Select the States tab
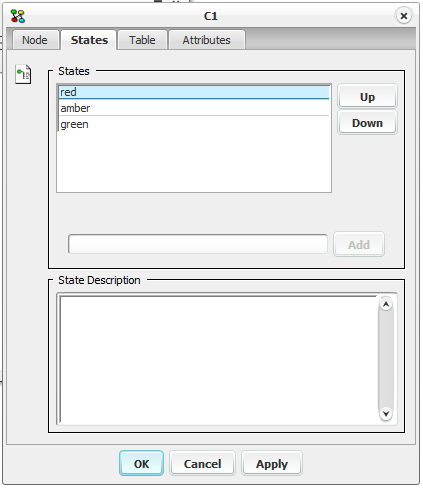 click(x=89, y=40)
